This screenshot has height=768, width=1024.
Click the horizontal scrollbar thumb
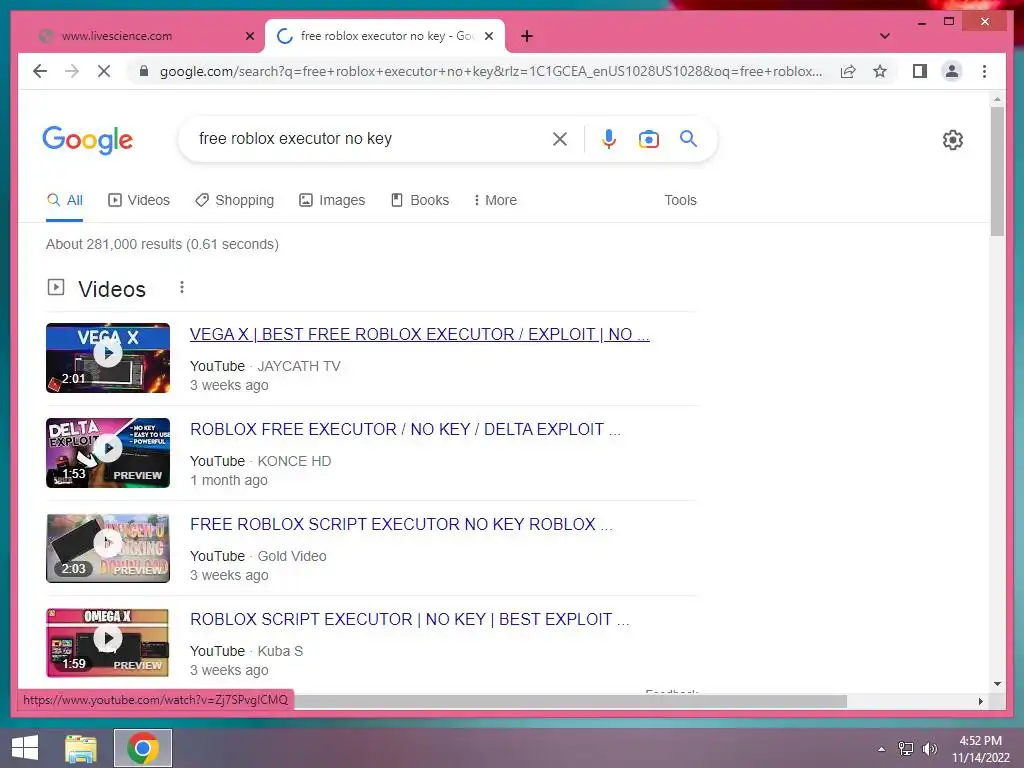point(570,701)
